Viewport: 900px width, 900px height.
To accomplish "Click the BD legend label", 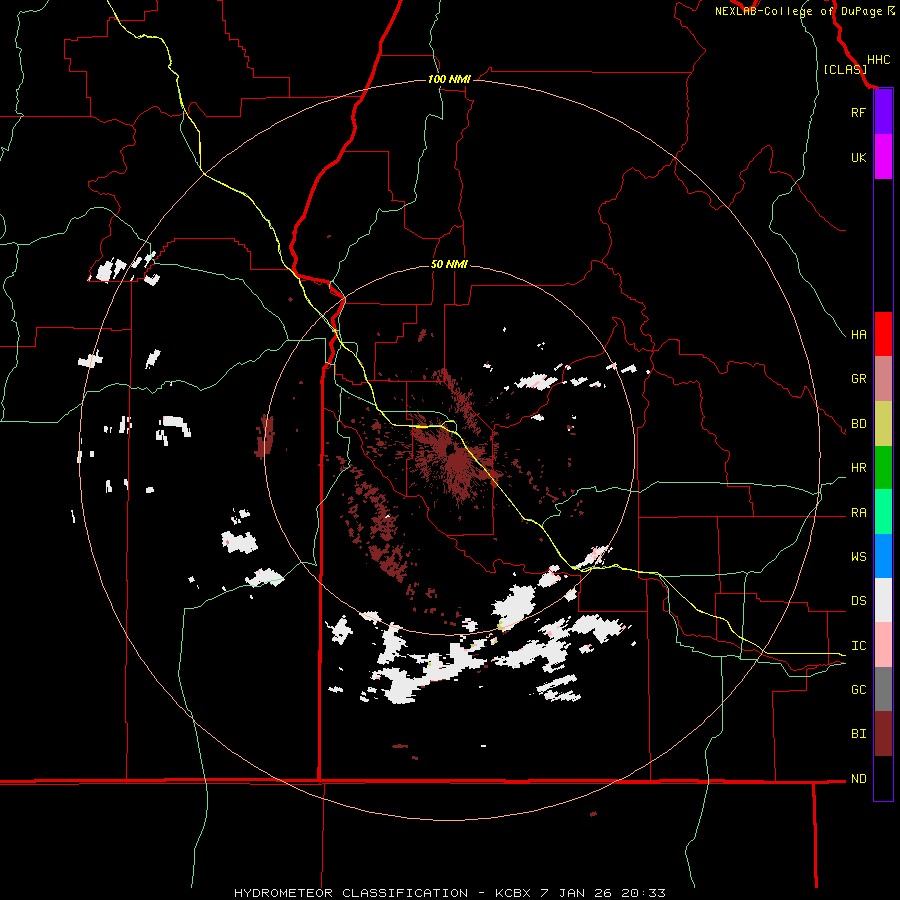I will tap(858, 424).
